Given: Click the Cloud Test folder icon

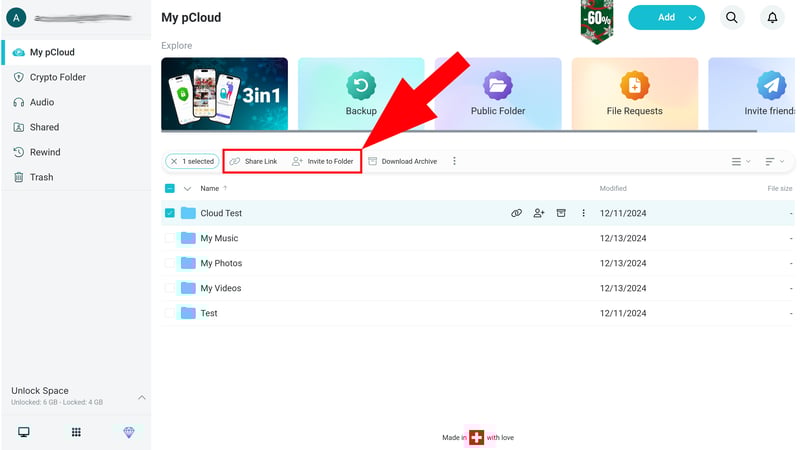Looking at the screenshot, I should pyautogui.click(x=188, y=213).
